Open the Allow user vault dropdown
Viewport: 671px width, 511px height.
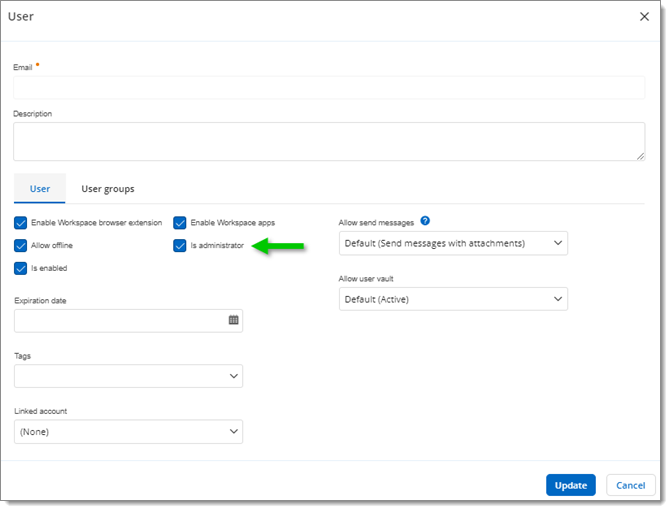(x=453, y=299)
